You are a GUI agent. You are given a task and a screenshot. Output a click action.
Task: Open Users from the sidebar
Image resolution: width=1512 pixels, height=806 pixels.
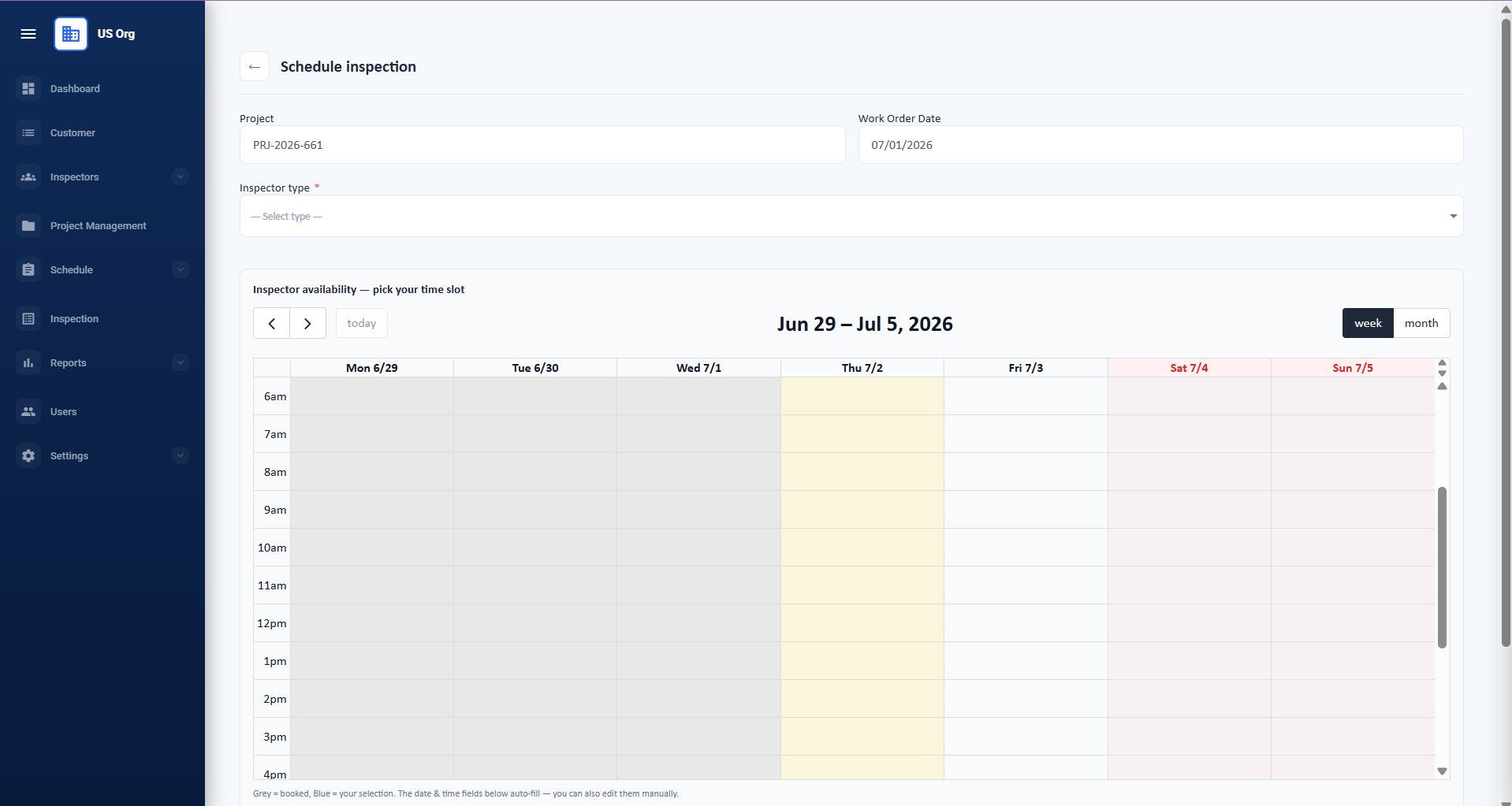pyautogui.click(x=63, y=411)
